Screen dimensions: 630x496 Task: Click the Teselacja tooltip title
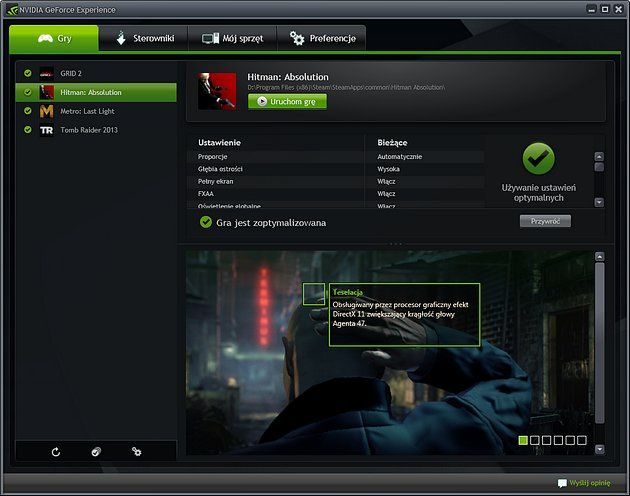click(x=348, y=292)
